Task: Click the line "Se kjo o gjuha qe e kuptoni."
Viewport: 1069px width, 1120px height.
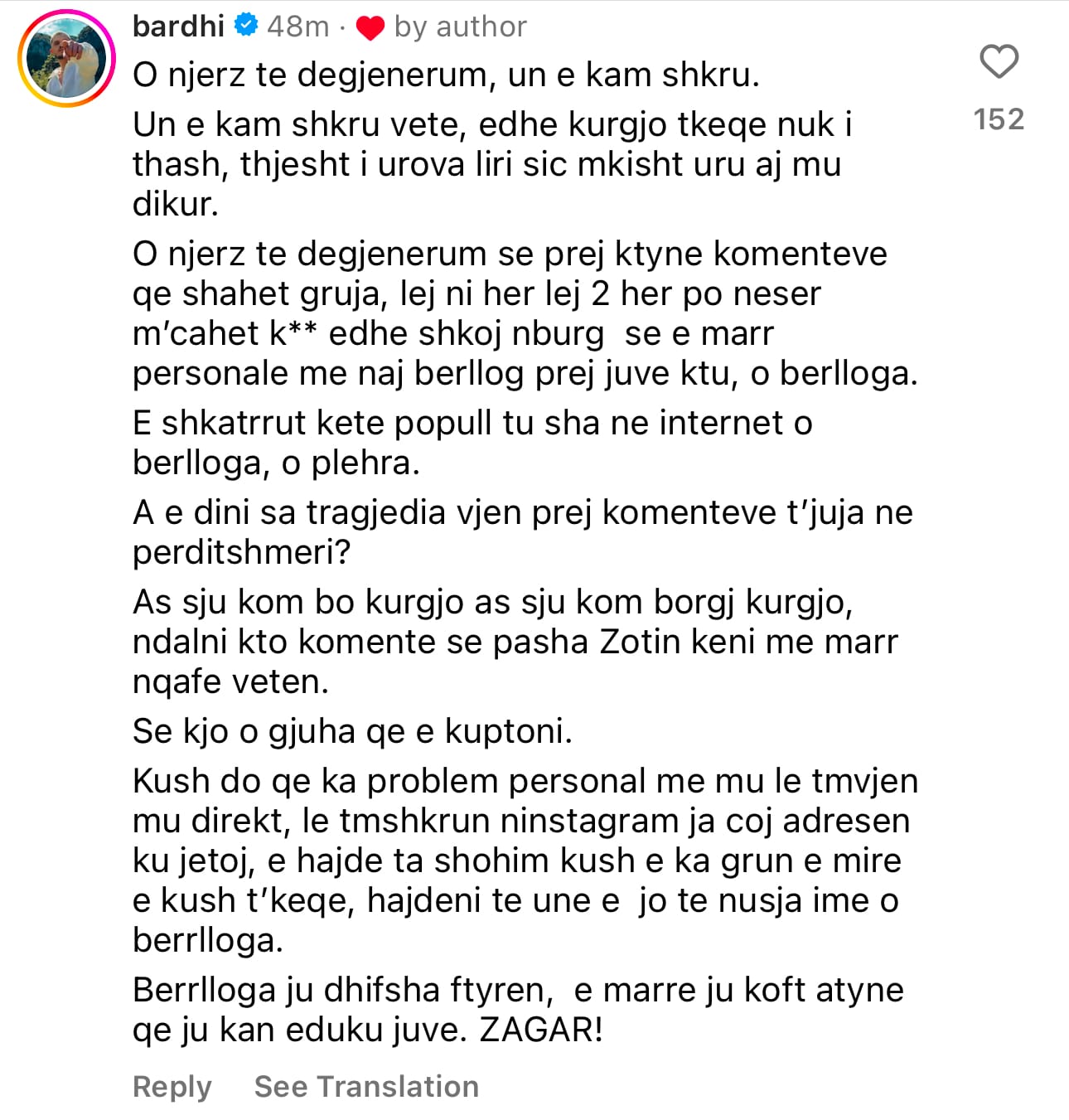Action: (352, 731)
